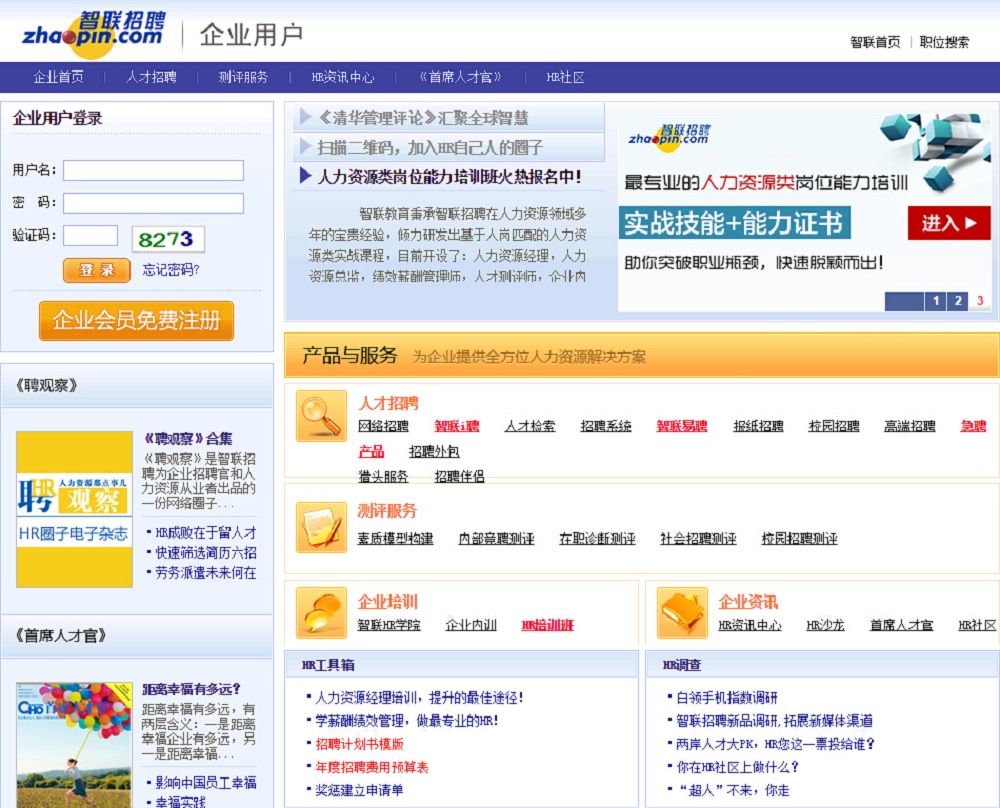The height and width of the screenshot is (808, 1000).
Task: Open 年度招聘费用预算表 link
Action: point(372,767)
